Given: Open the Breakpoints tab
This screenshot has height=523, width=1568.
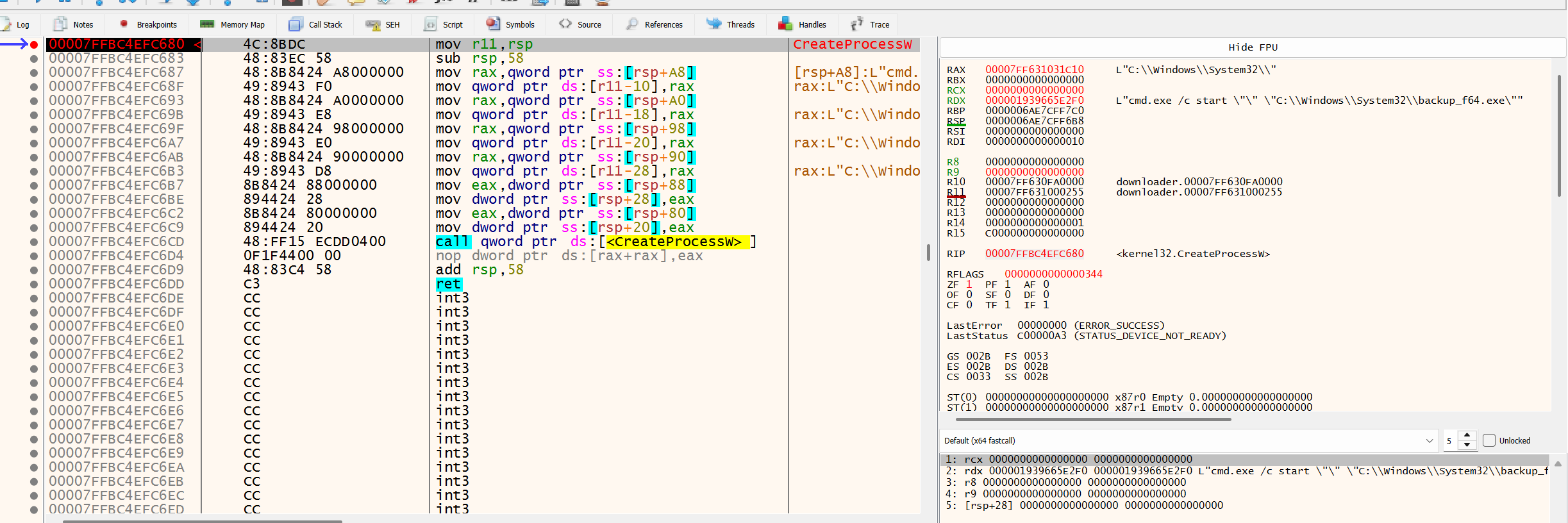Looking at the screenshot, I should click(148, 24).
